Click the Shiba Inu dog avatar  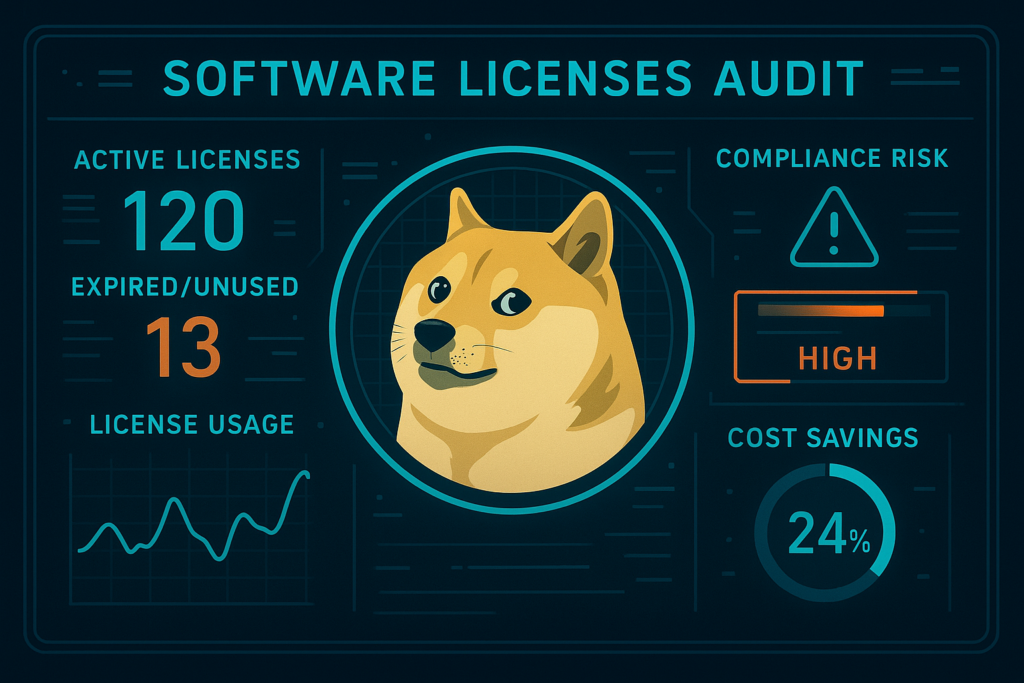point(512,330)
